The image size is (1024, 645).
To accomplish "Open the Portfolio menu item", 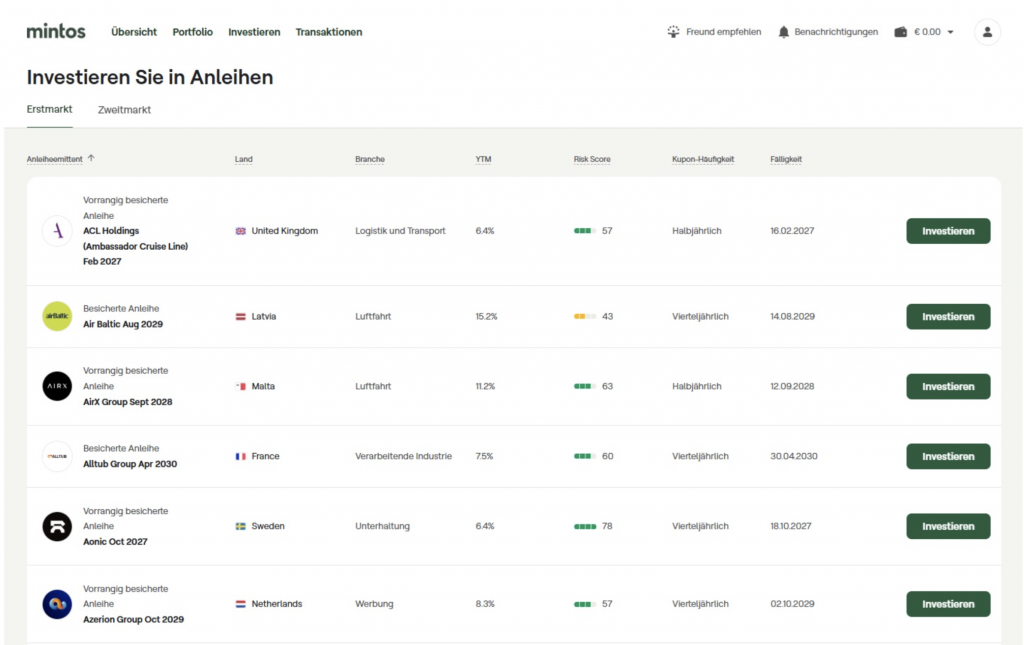I will [193, 32].
